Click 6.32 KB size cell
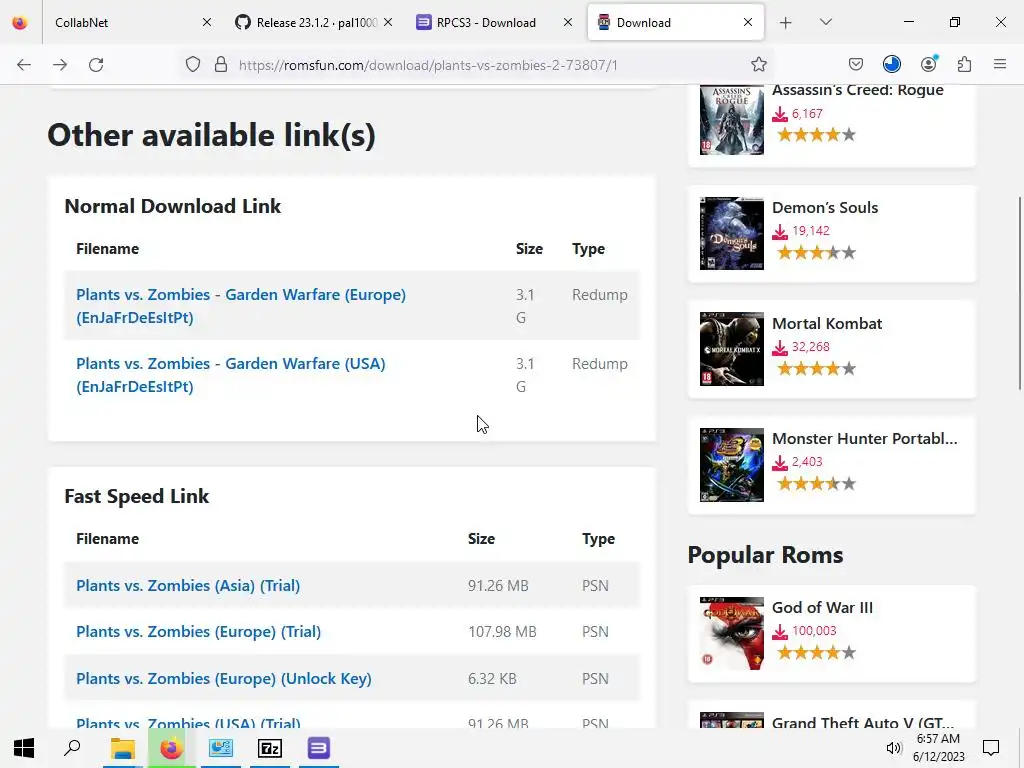 point(492,679)
